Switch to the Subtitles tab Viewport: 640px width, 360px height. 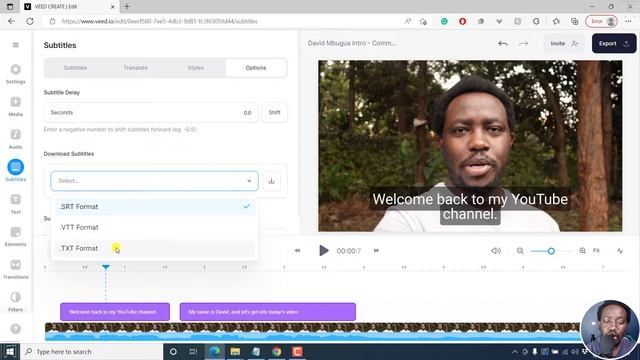(x=76, y=68)
